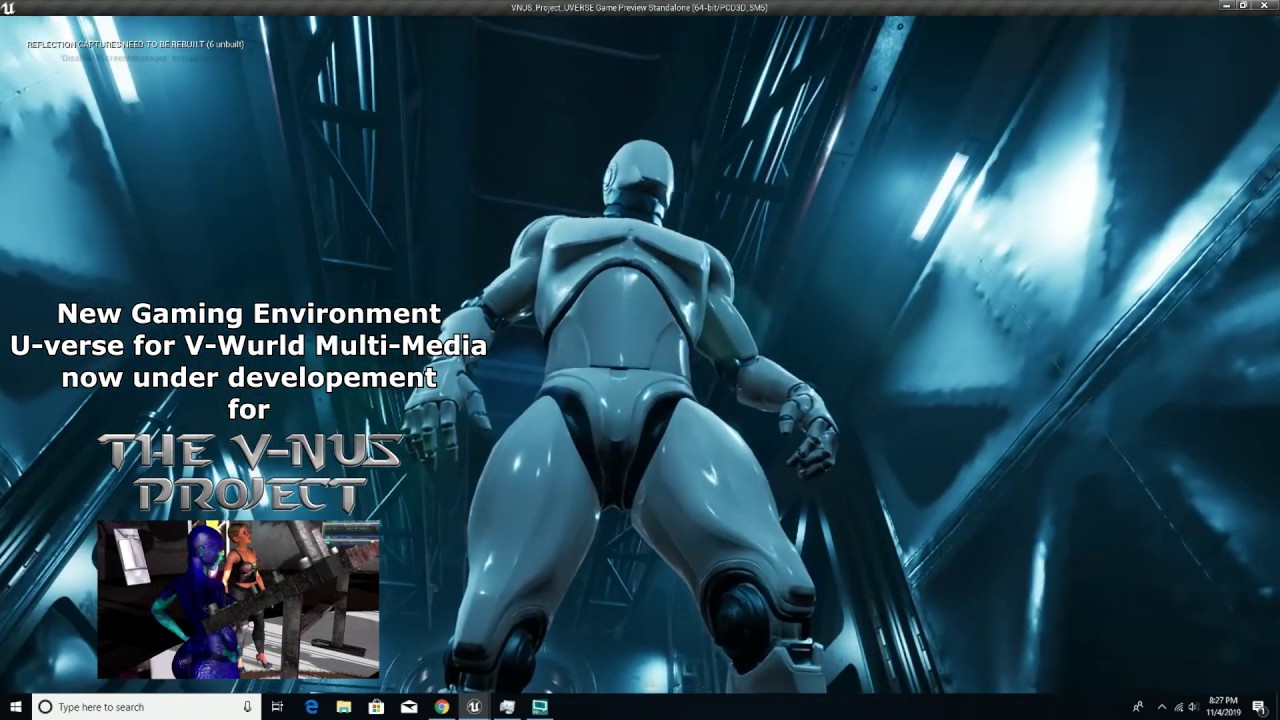Switch to Unreal Engine taskbar icon

coord(474,707)
